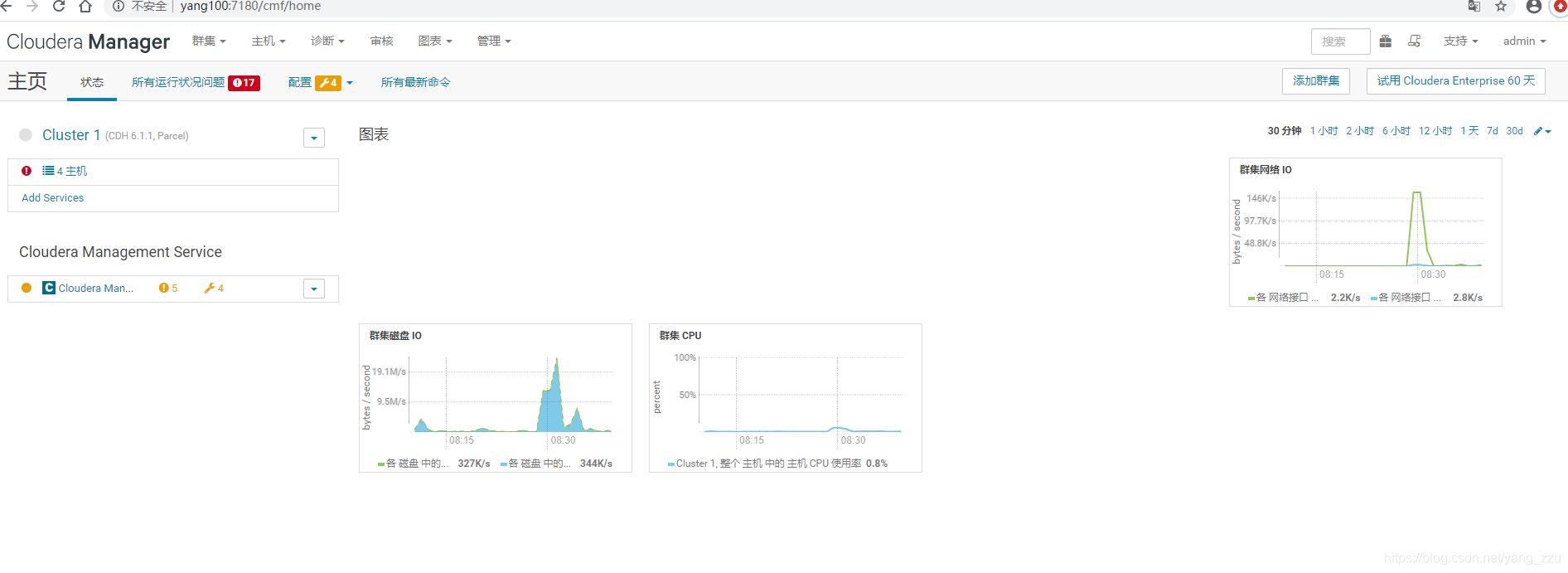Viewport: 1568px width, 573px height.
Task: Select the 30 分钟 time range
Action: (x=1285, y=131)
